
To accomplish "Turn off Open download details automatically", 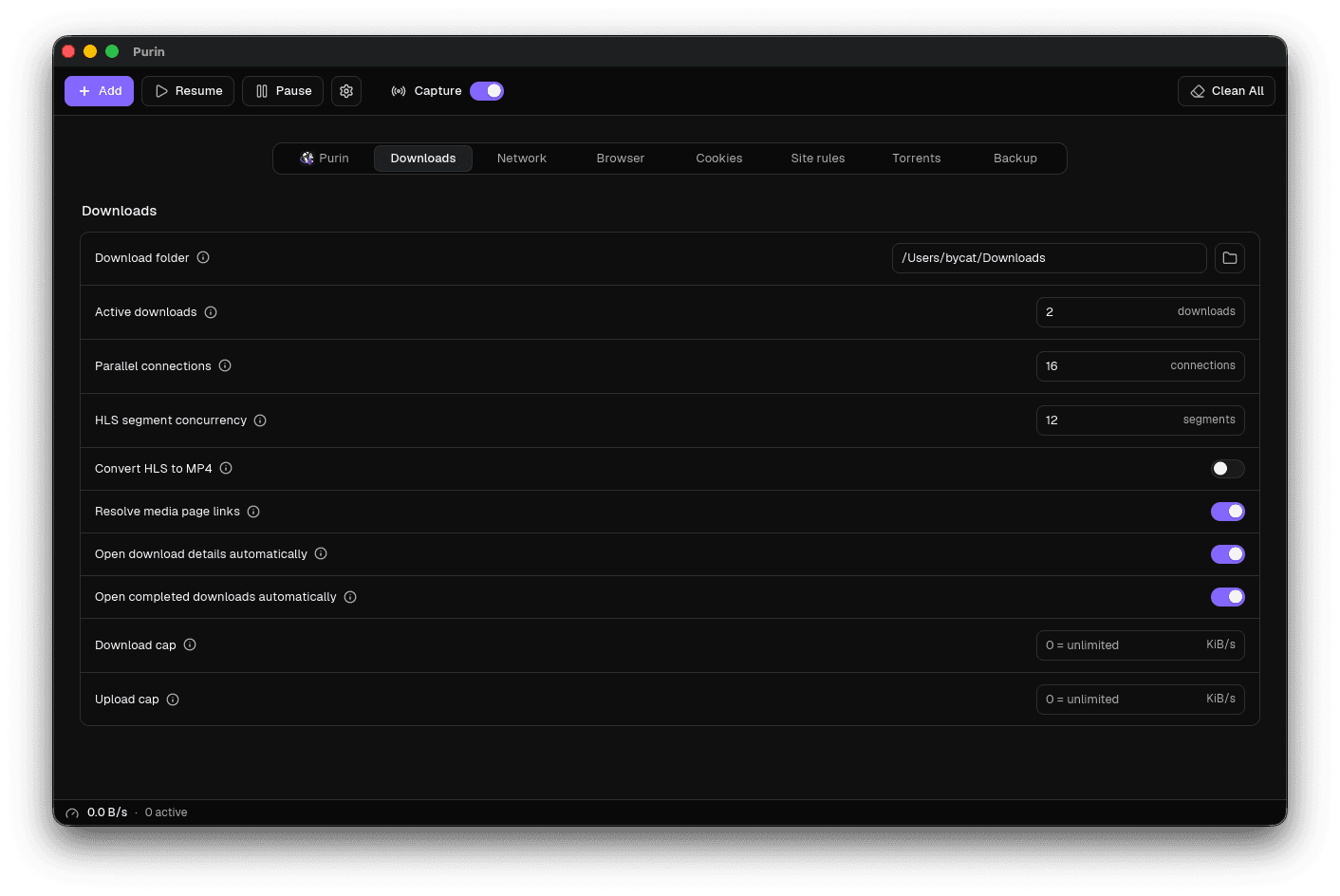I will point(1228,554).
